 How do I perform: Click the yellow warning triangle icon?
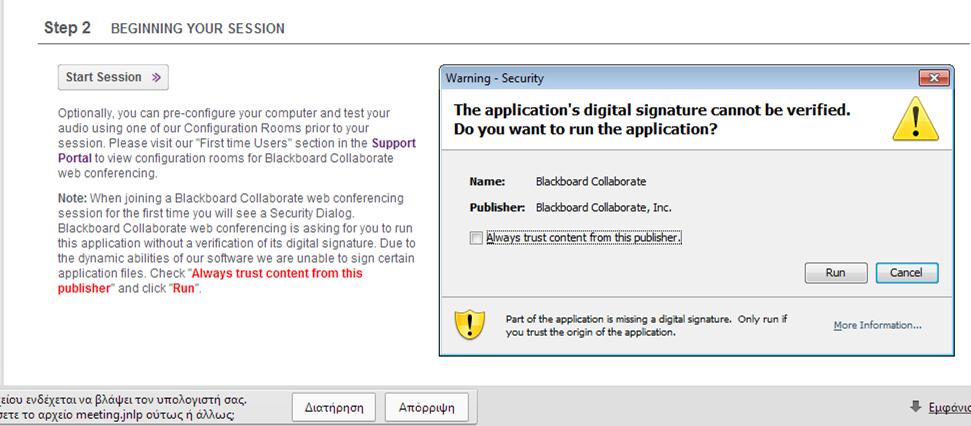point(916,118)
